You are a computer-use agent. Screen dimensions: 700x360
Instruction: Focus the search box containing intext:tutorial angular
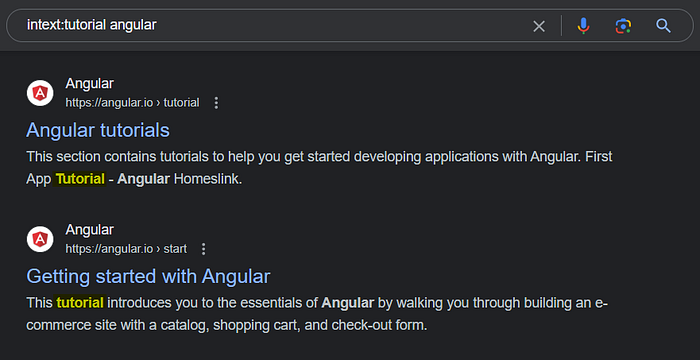point(268,25)
